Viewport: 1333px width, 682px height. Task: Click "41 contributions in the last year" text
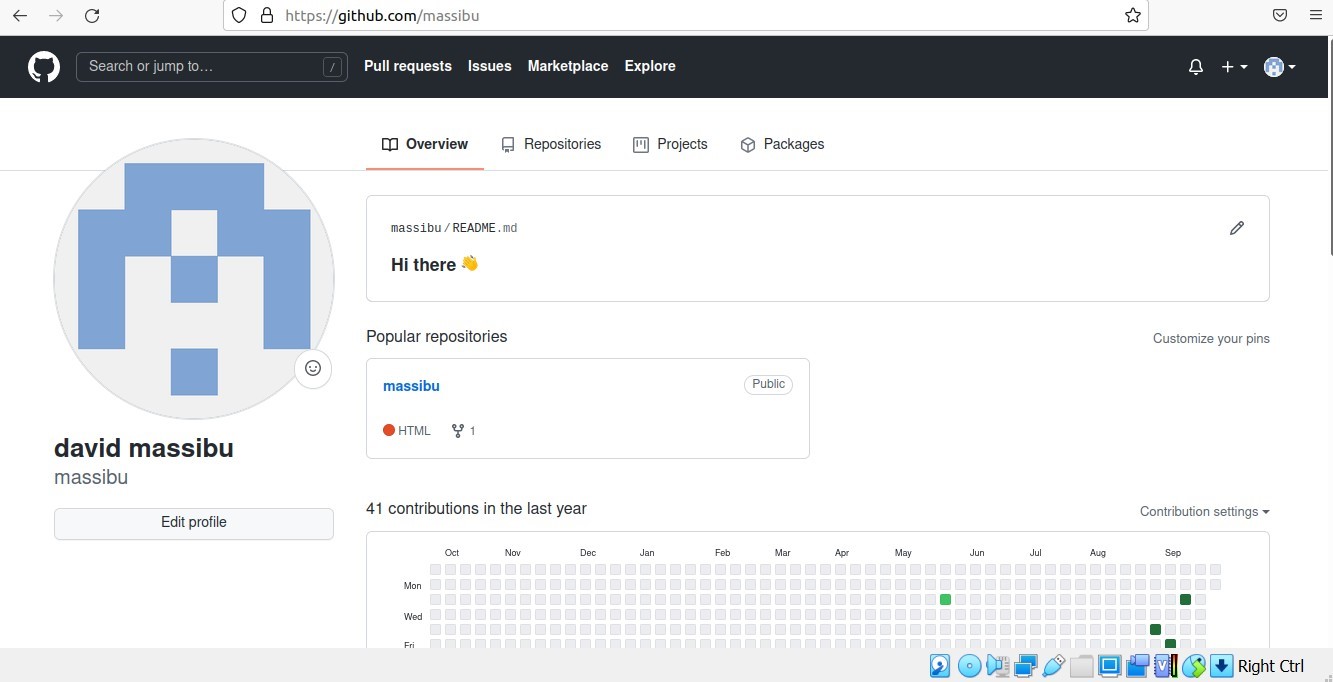476,509
